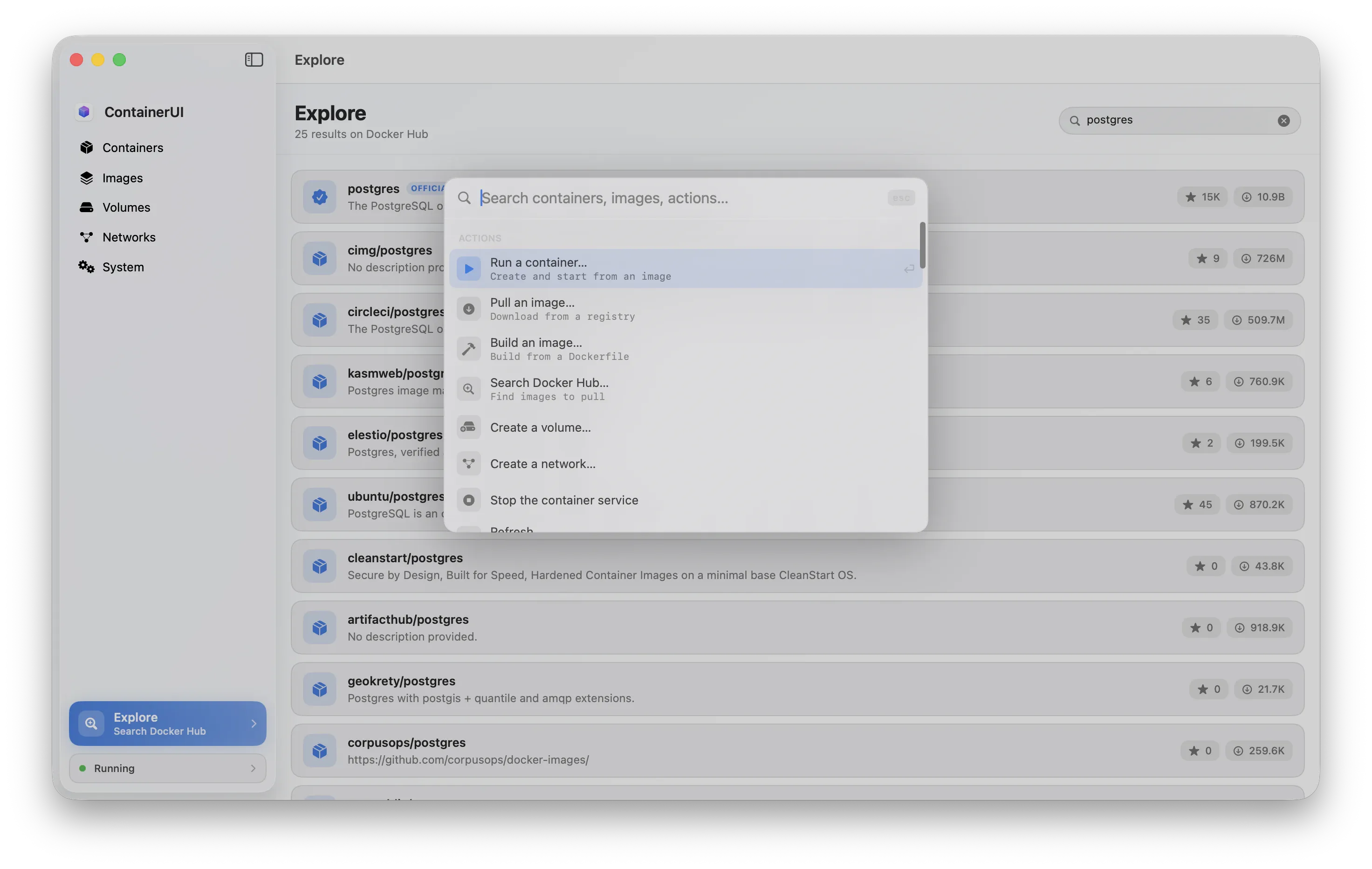Click the cube icon of artifacthub/postgres

tap(320, 628)
